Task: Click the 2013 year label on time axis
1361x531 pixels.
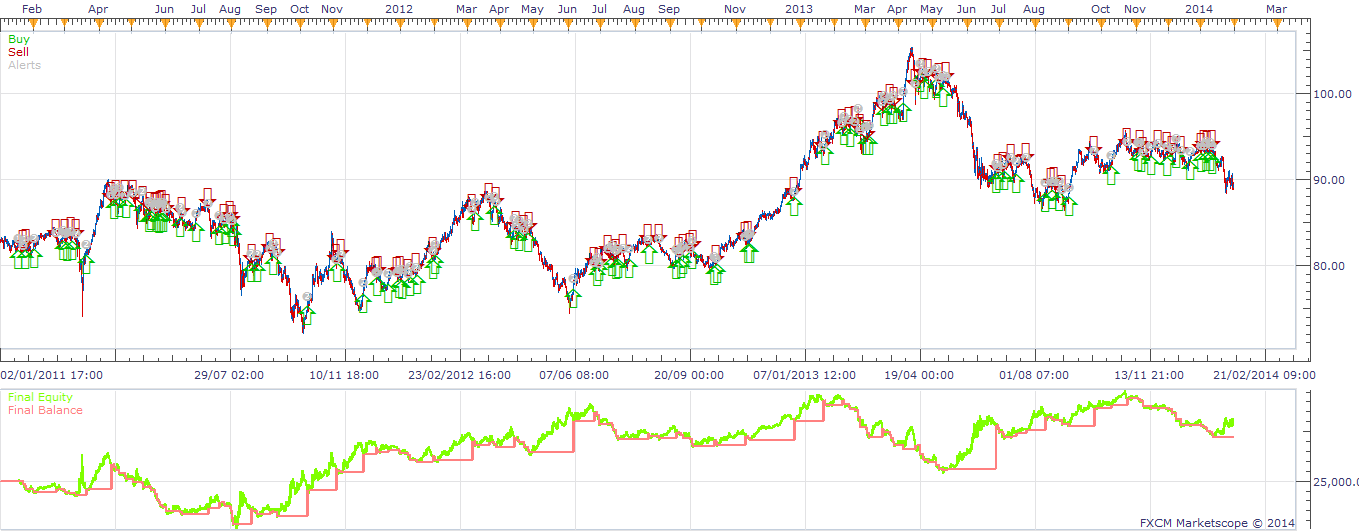Action: click(798, 8)
